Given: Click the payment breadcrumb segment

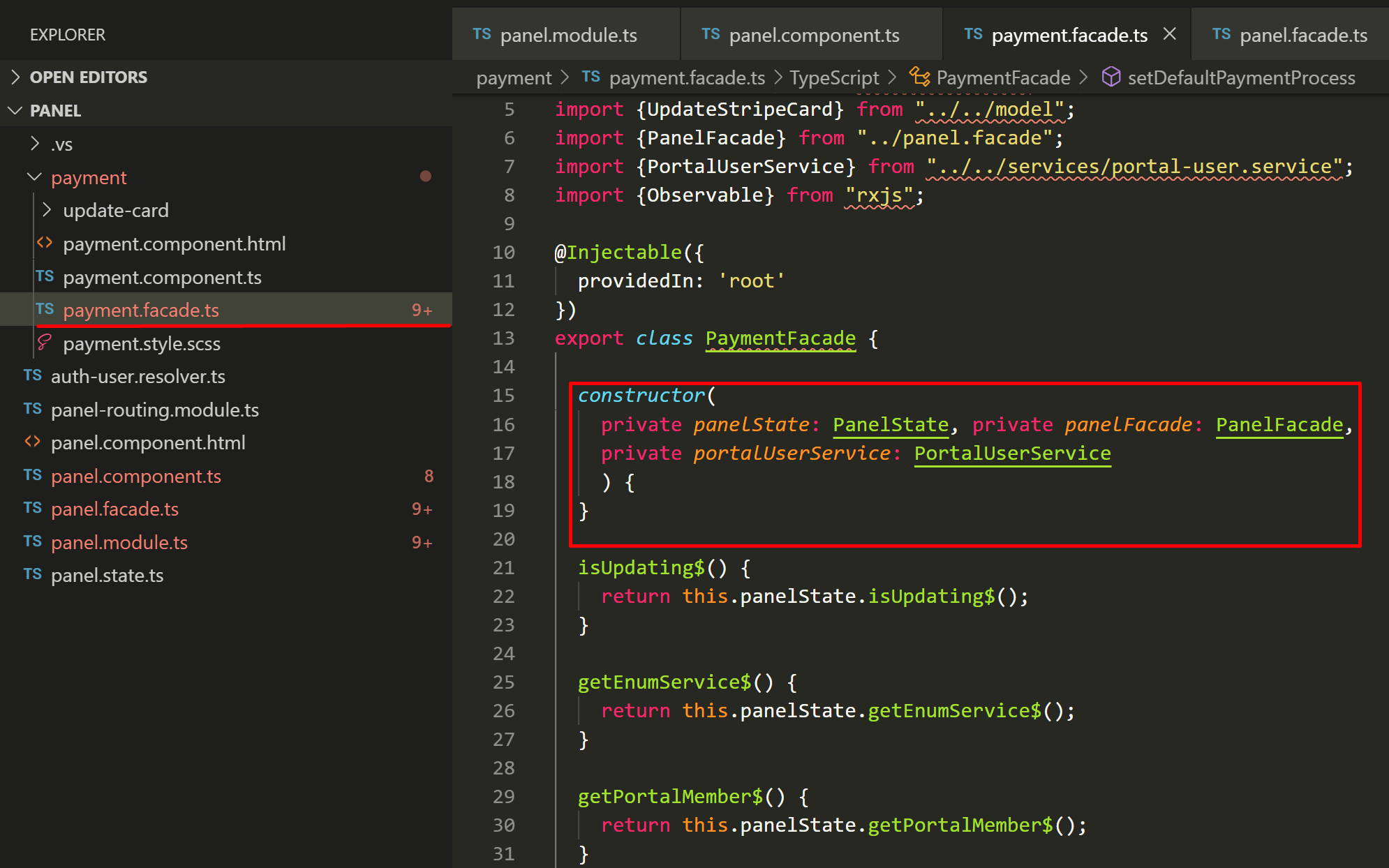Looking at the screenshot, I should (x=514, y=77).
